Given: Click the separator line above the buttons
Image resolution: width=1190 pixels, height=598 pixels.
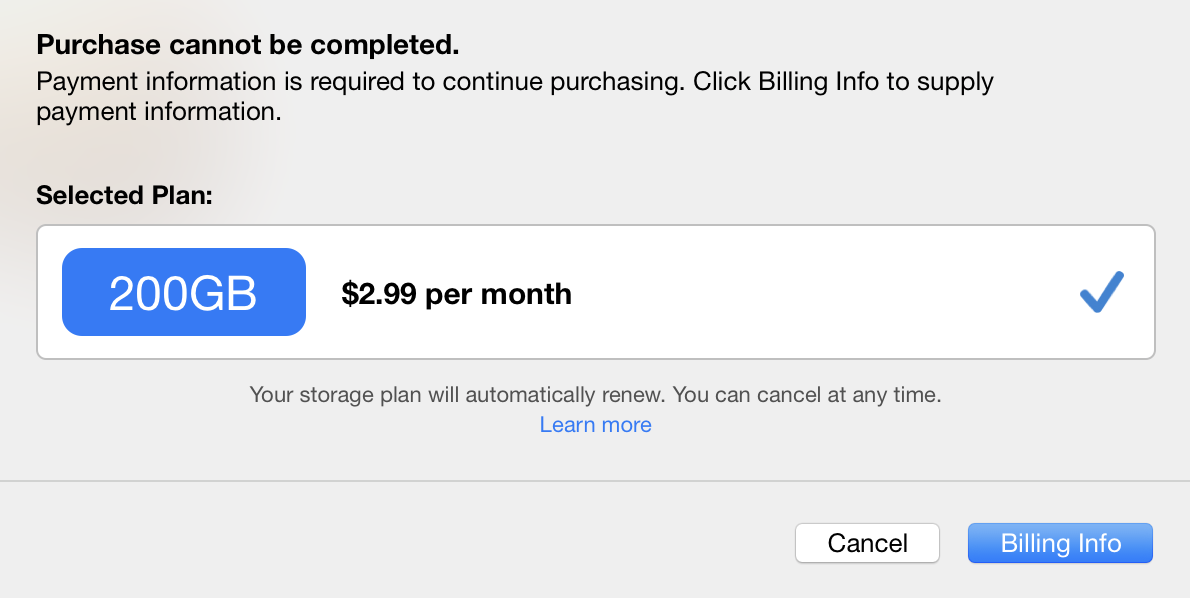Looking at the screenshot, I should point(595,481).
